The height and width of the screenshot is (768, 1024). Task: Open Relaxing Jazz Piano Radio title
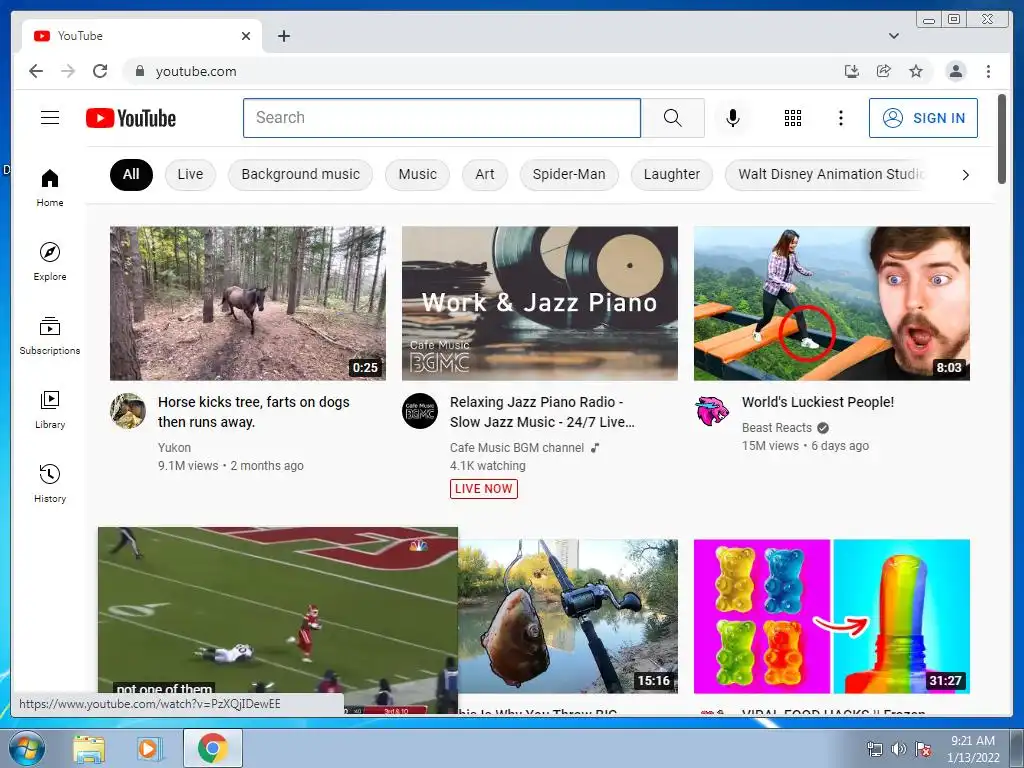click(x=542, y=412)
